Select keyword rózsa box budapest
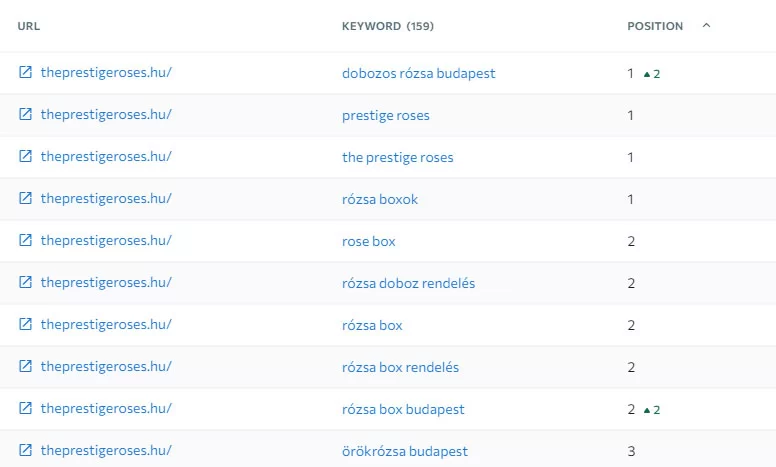 point(403,409)
